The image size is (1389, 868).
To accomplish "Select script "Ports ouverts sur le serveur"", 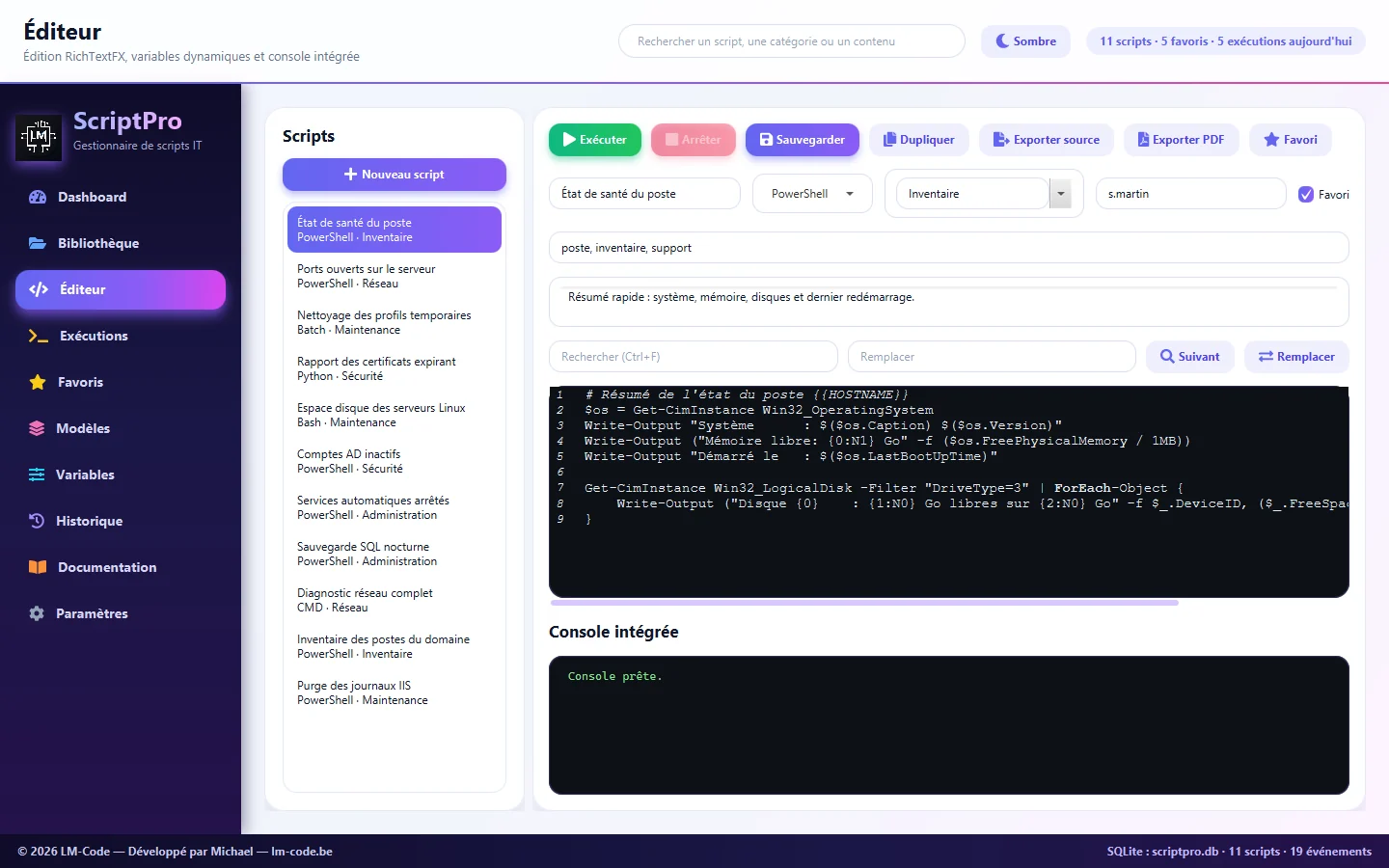I will click(x=395, y=276).
